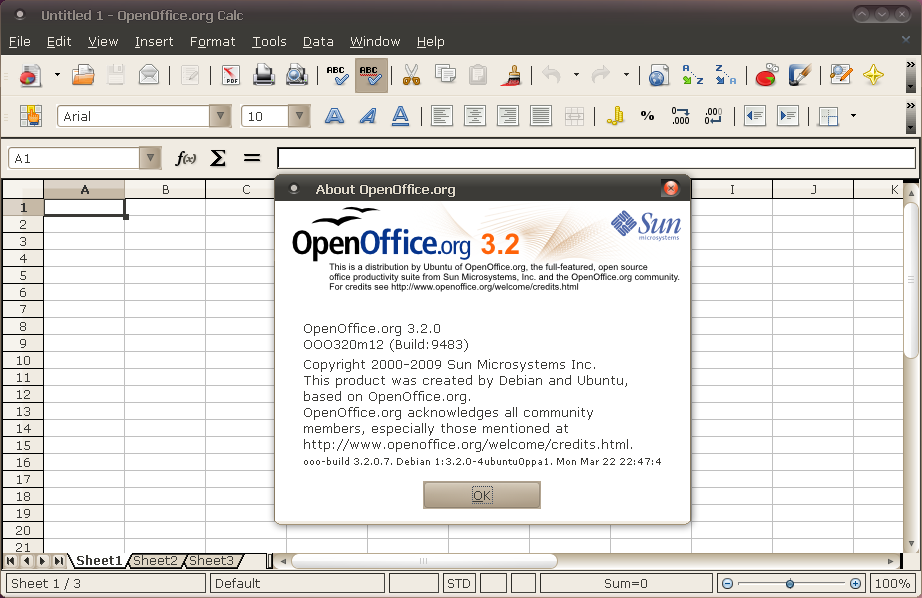Sort Descending Z-A
The image size is (922, 598).
pos(725,75)
